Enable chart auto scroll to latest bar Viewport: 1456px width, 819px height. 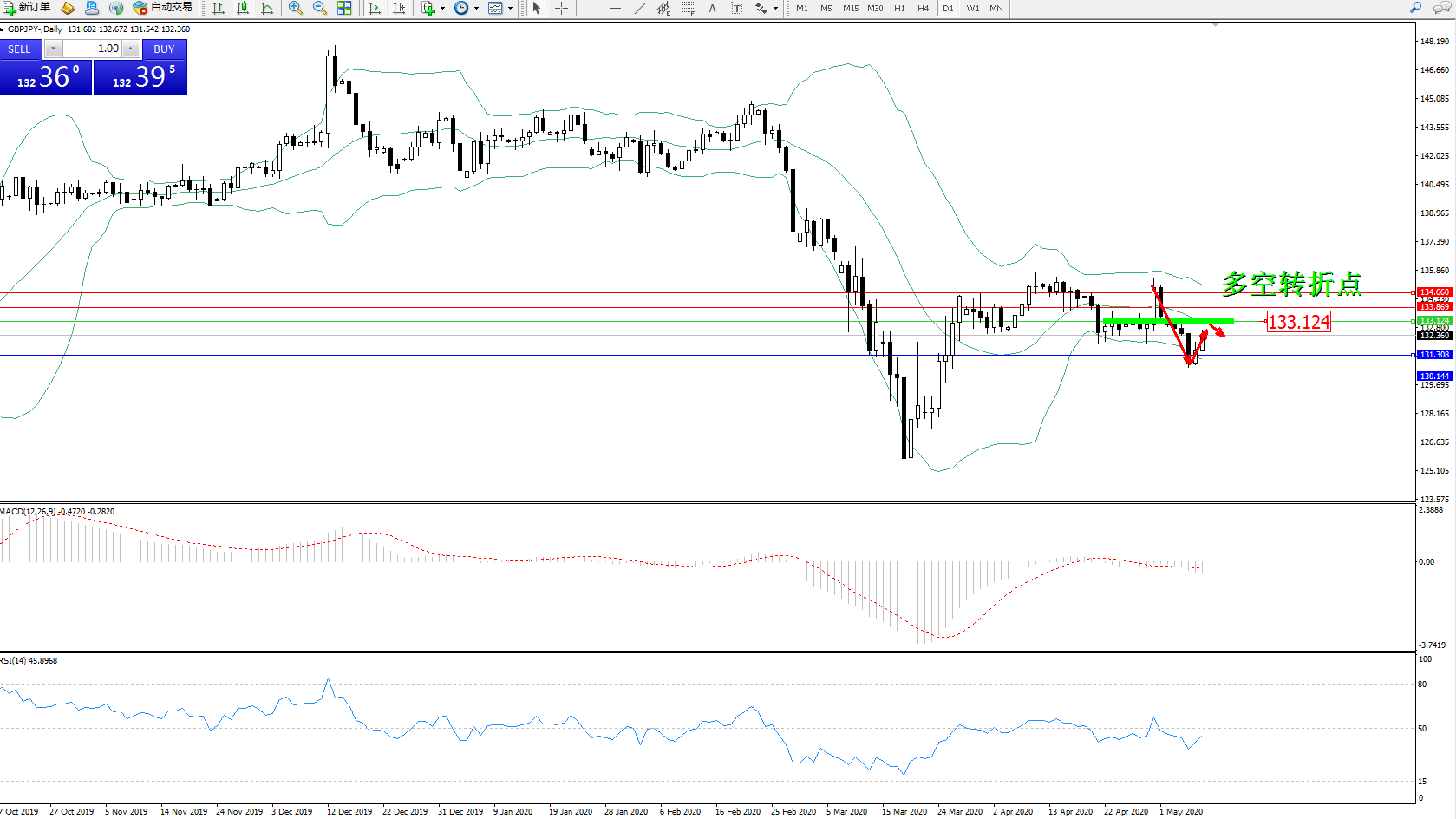375,8
